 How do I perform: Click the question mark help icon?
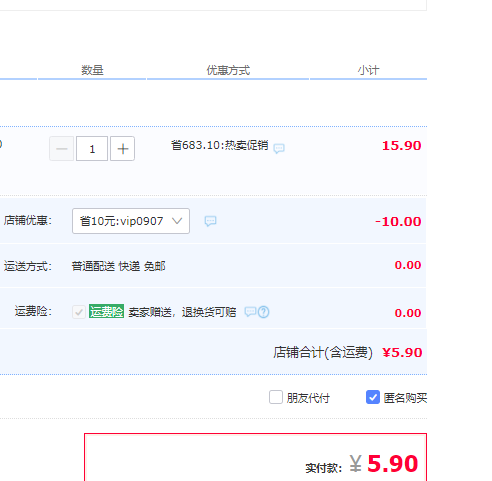pos(264,312)
